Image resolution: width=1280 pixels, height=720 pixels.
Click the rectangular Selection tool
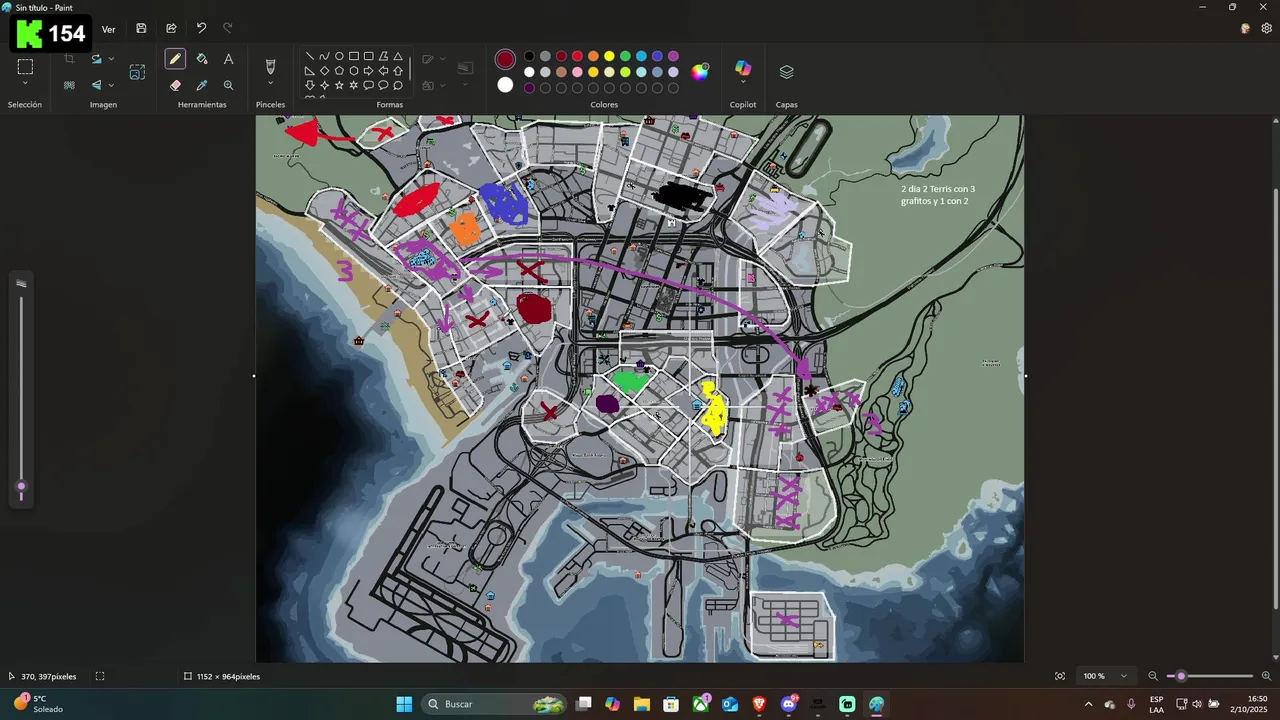pyautogui.click(x=25, y=67)
